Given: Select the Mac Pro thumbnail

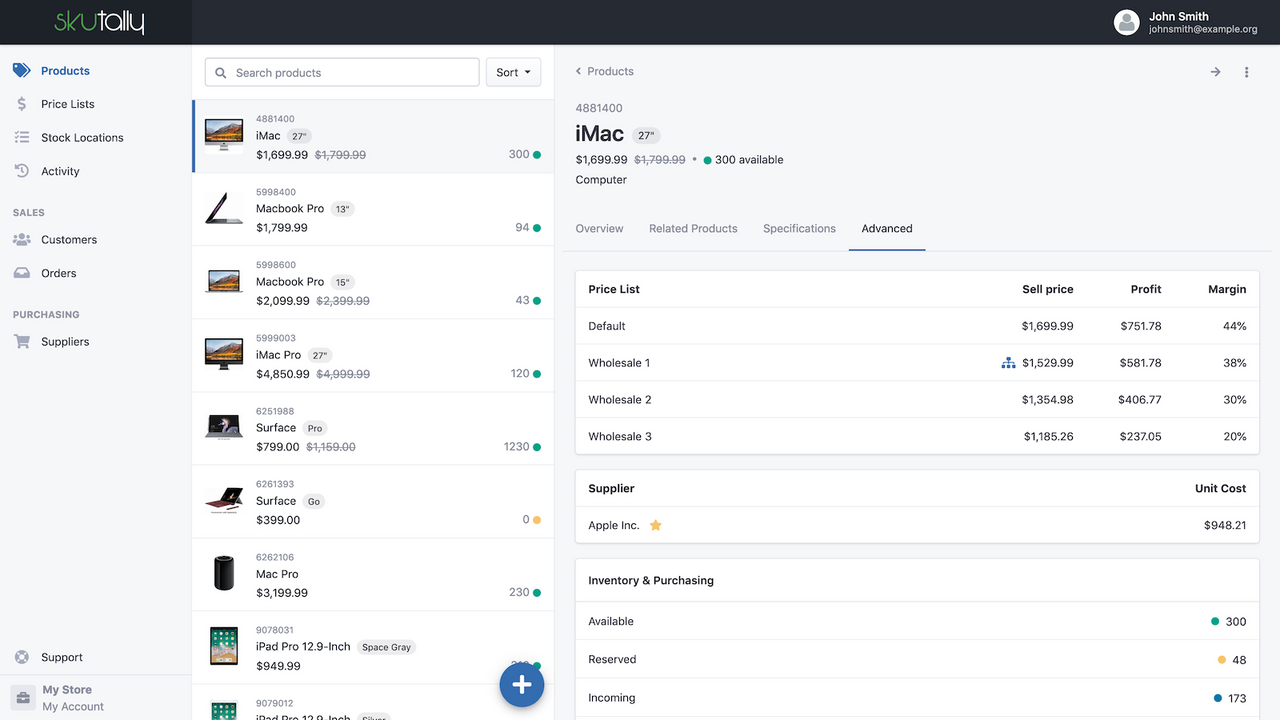Looking at the screenshot, I should pyautogui.click(x=224, y=573).
